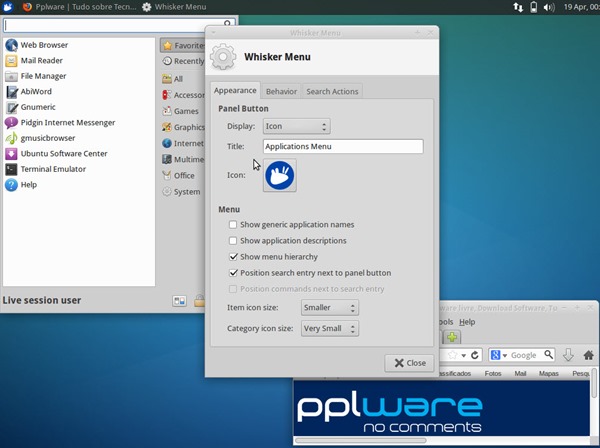Open the URL history dropdown arrow in Firefox
This screenshot has height=448, width=600.
click(463, 355)
